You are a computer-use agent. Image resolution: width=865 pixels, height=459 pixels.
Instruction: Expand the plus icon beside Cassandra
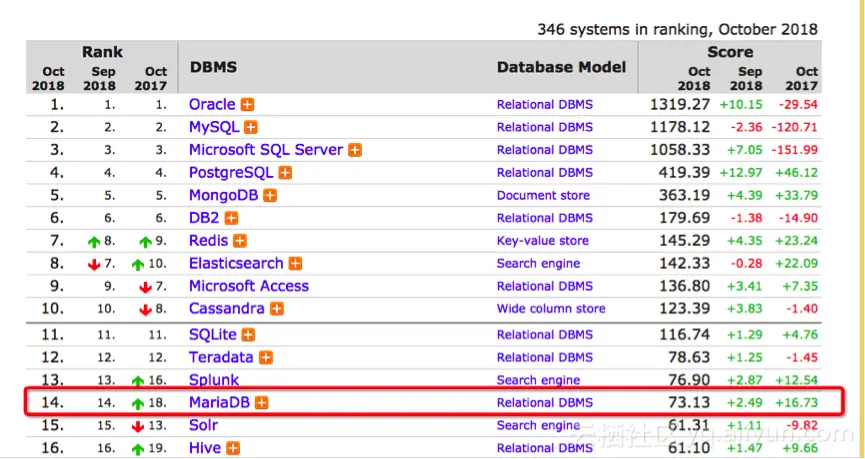coord(277,309)
